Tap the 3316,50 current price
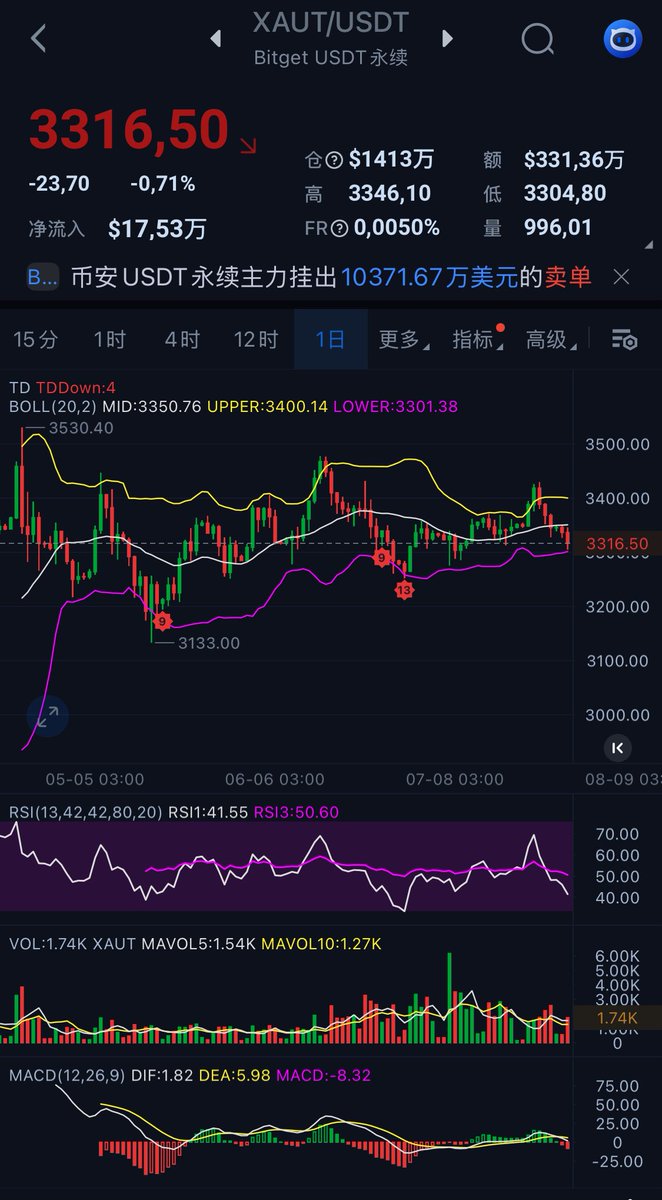The image size is (662, 1200). (129, 130)
